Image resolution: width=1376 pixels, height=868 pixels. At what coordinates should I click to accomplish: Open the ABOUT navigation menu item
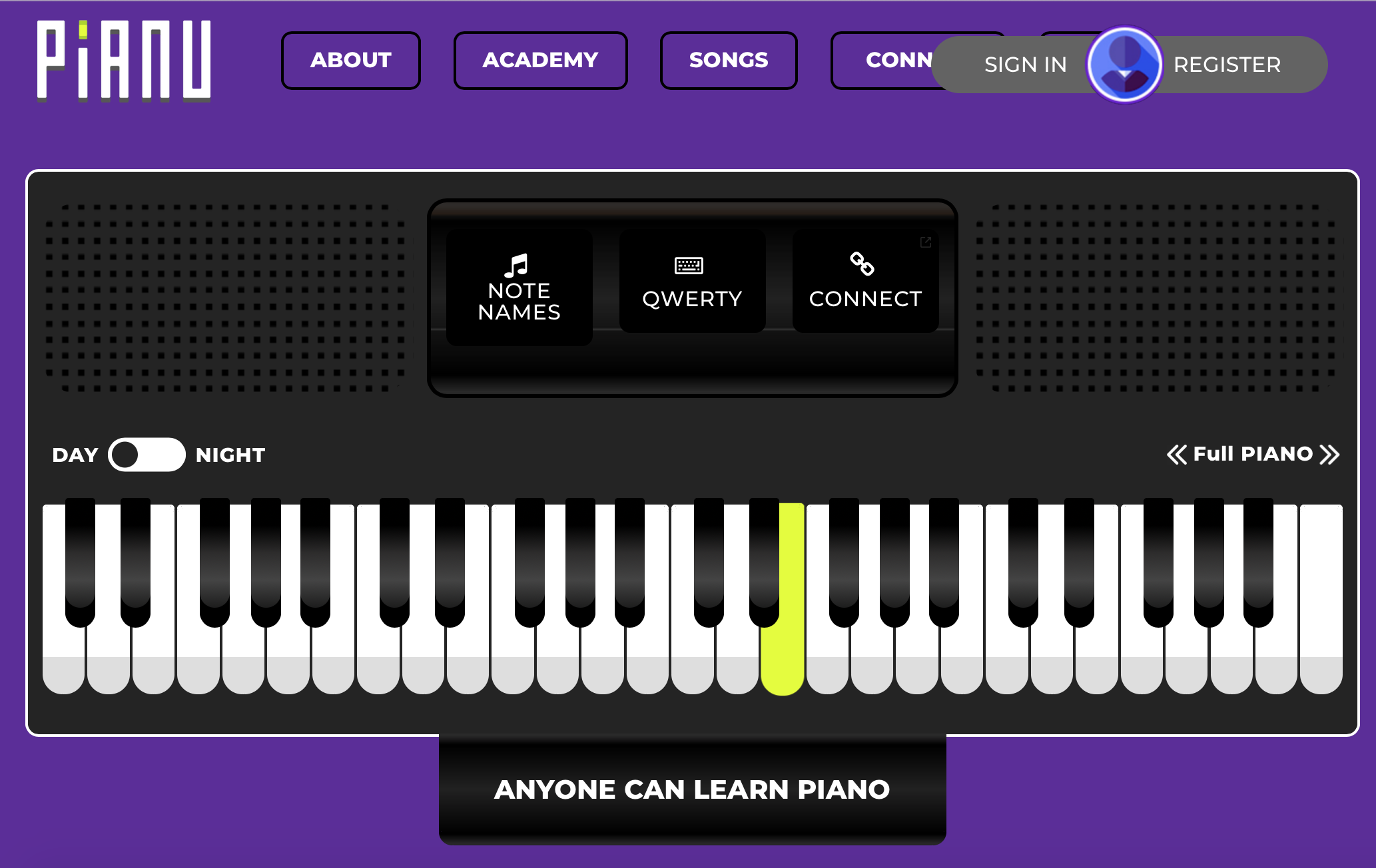353,61
